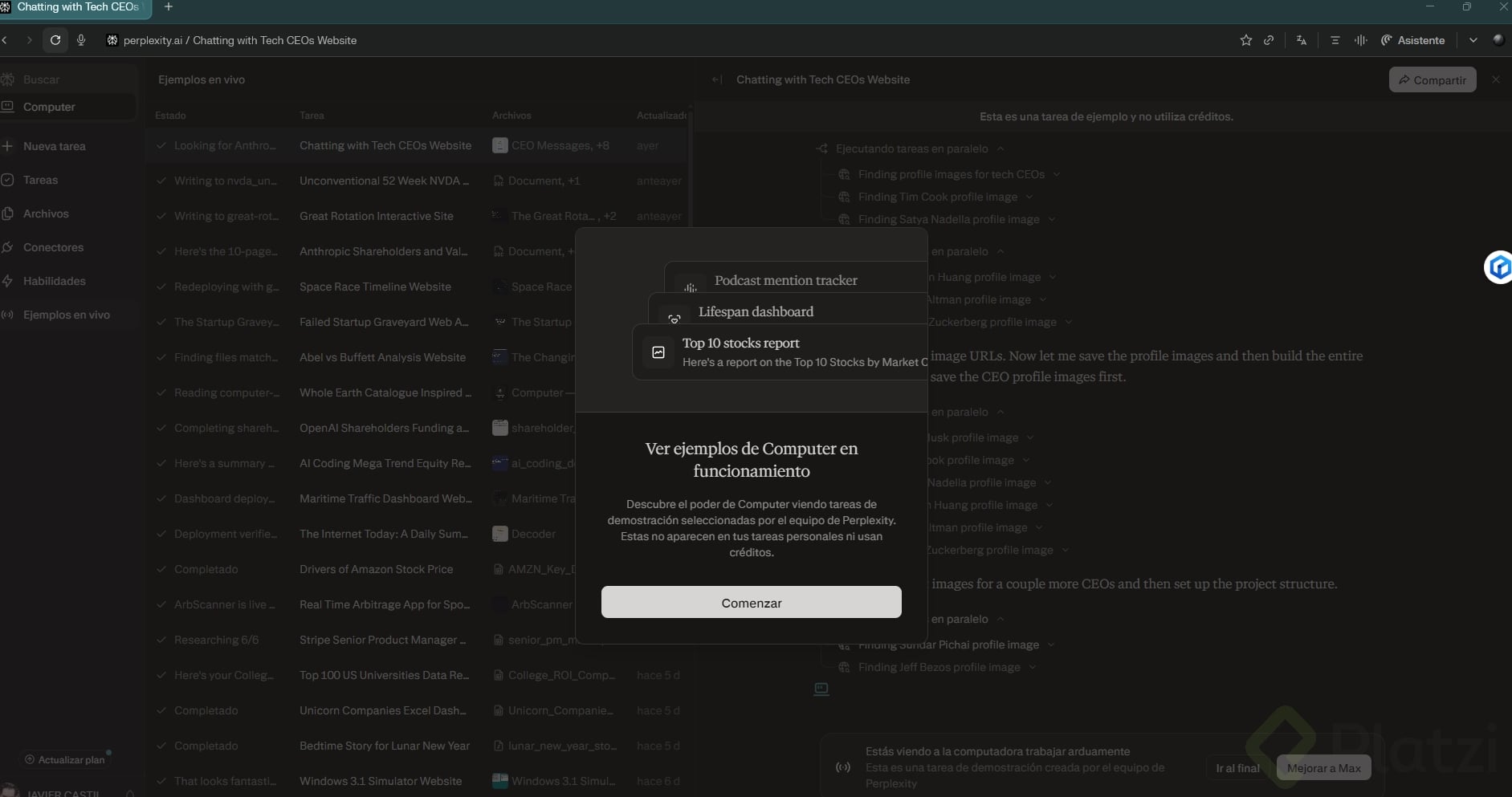Select the Podcast mention tracker card

[x=797, y=278]
